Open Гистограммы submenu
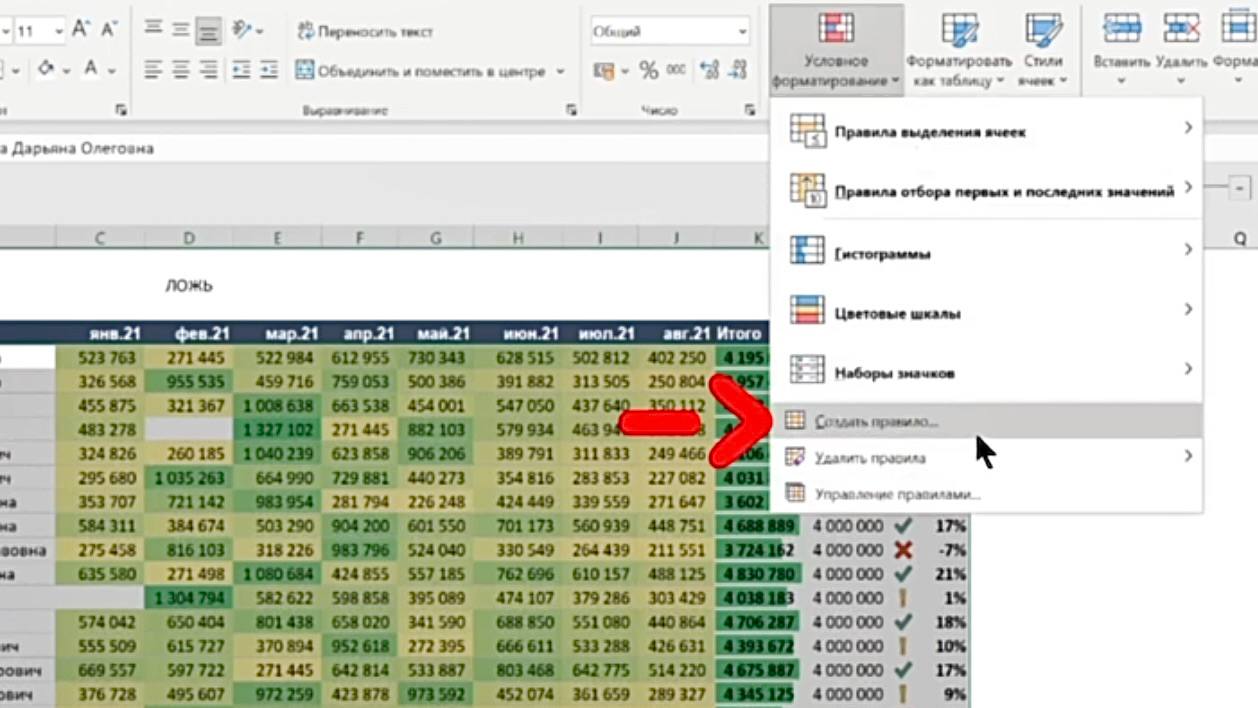Screen dimensions: 1258x708 coord(988,251)
